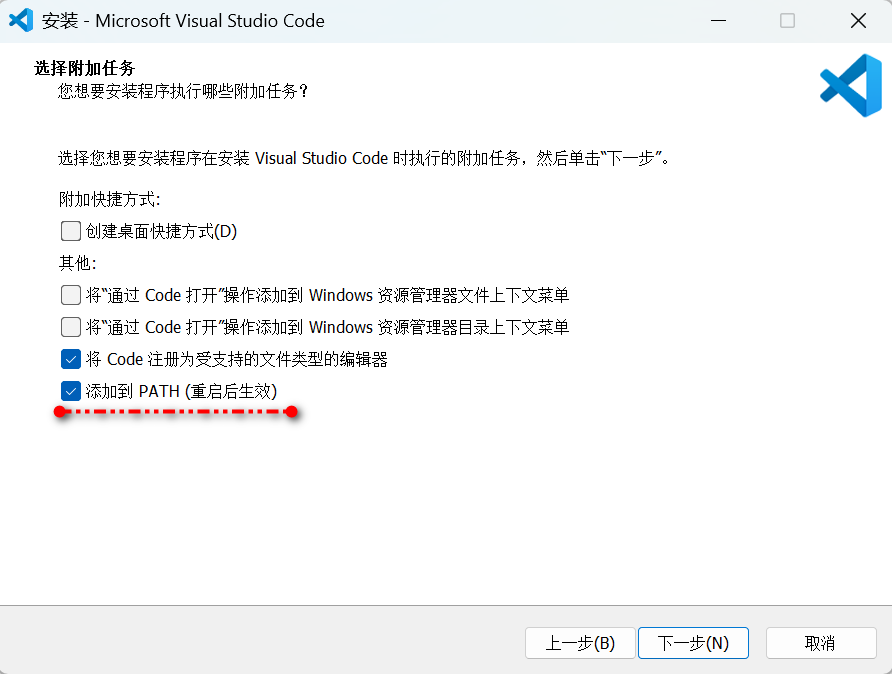Viewport: 892px width, 674px height.
Task: Close the installer window
Action: click(858, 20)
